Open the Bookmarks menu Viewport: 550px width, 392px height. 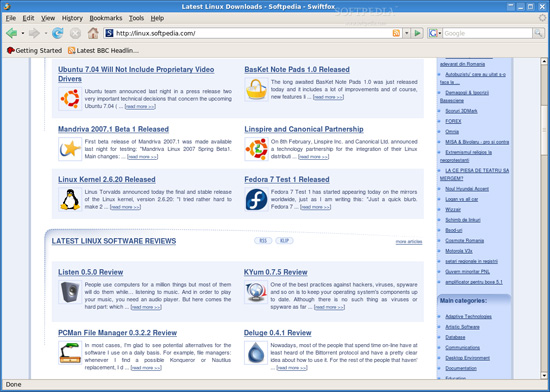pos(106,18)
